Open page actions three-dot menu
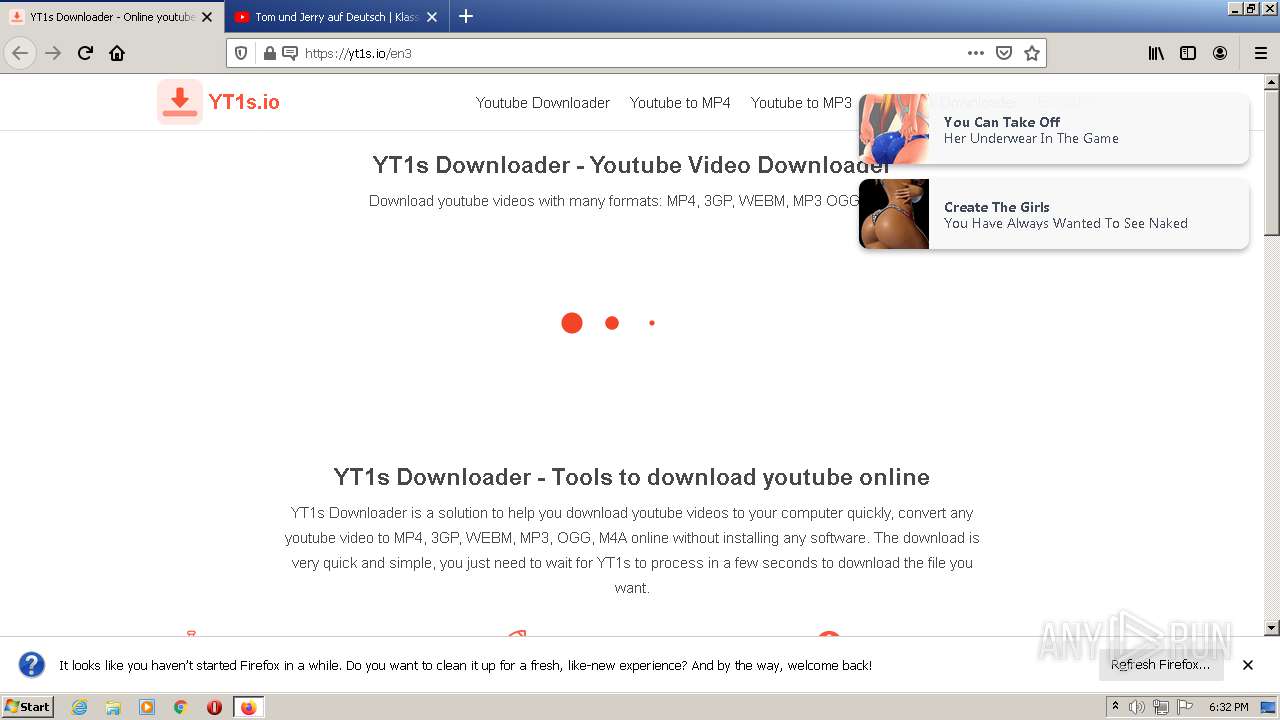This screenshot has height=720, width=1280. pos(976,53)
